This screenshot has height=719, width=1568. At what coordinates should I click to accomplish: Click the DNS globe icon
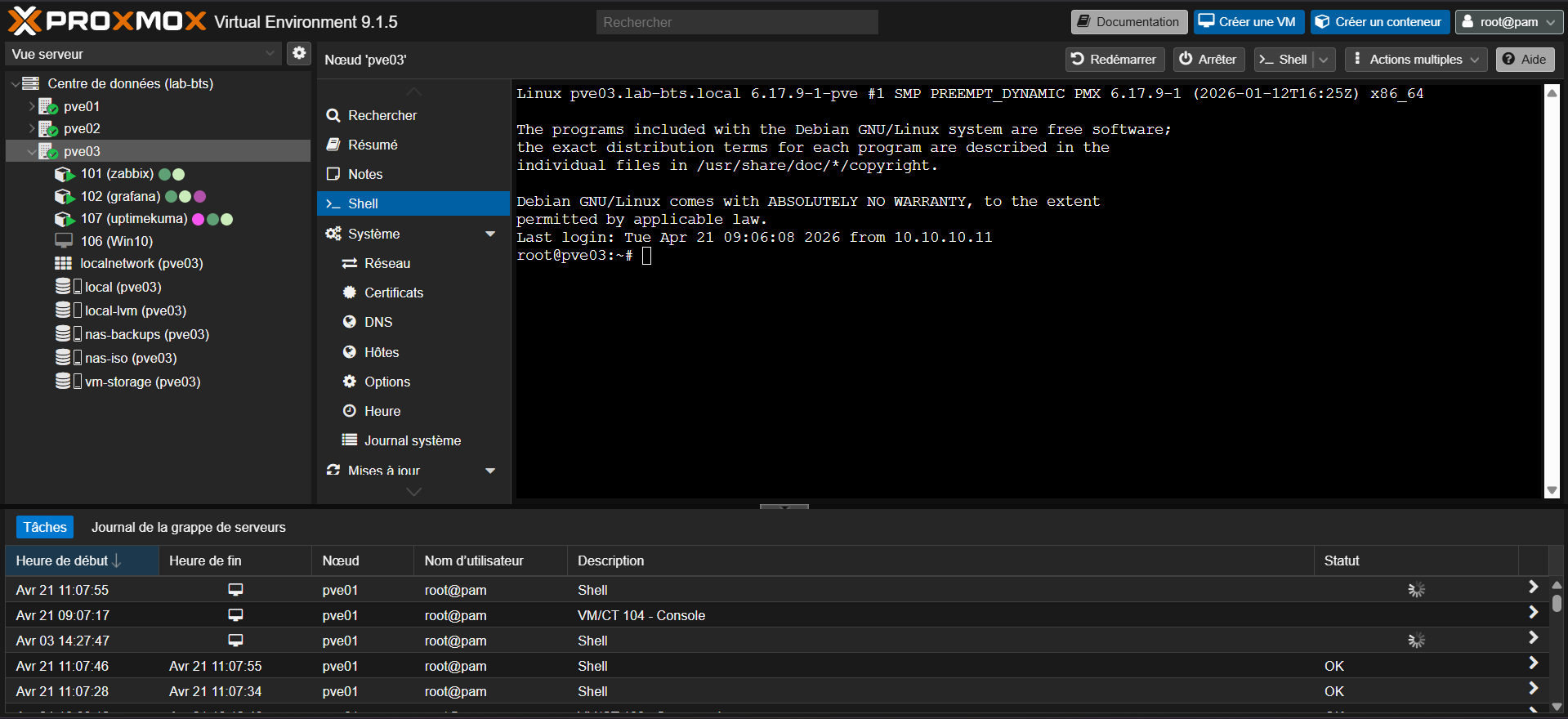pyautogui.click(x=350, y=322)
